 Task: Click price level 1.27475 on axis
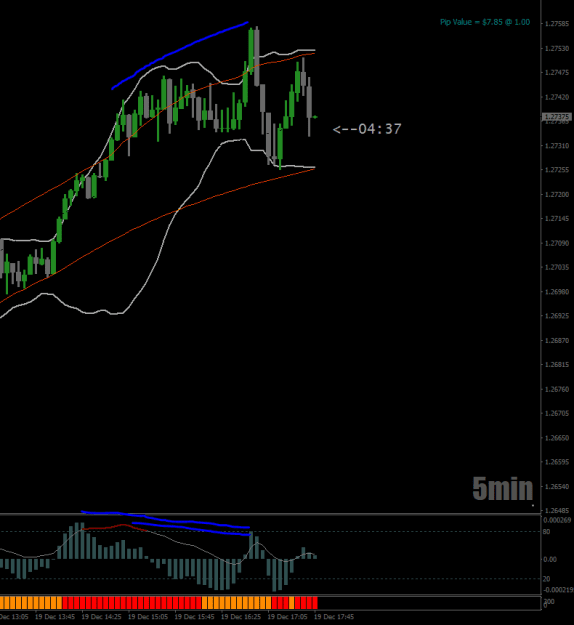coord(557,73)
